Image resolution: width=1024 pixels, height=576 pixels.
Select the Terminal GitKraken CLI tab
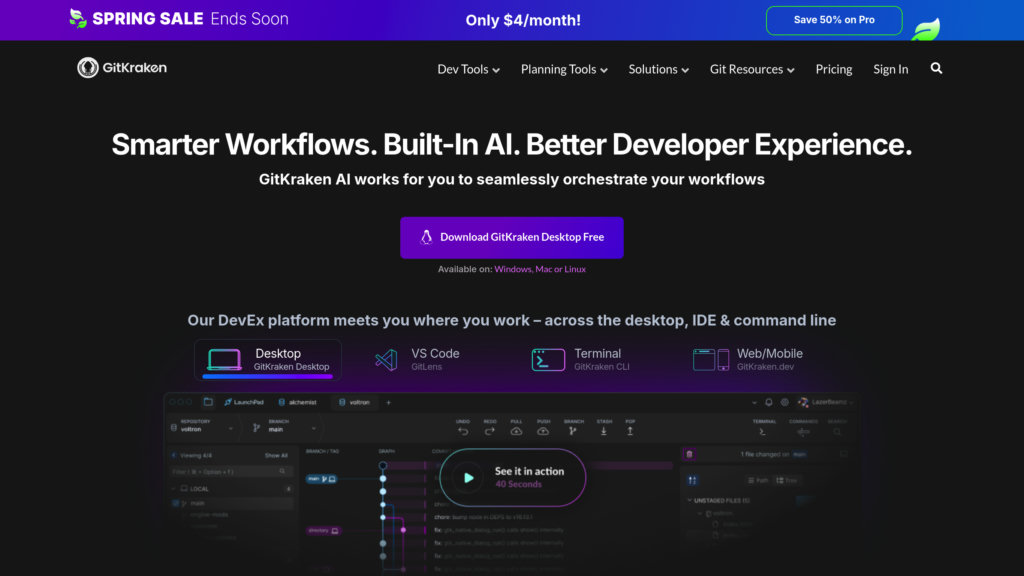581,359
